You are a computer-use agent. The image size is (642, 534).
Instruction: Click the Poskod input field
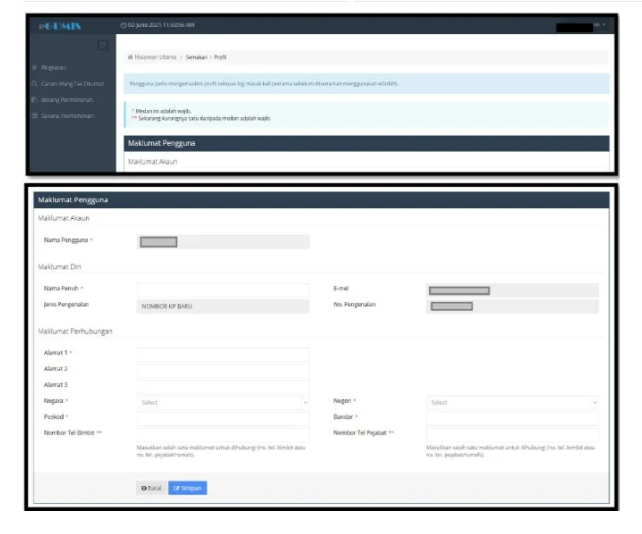tap(223, 419)
